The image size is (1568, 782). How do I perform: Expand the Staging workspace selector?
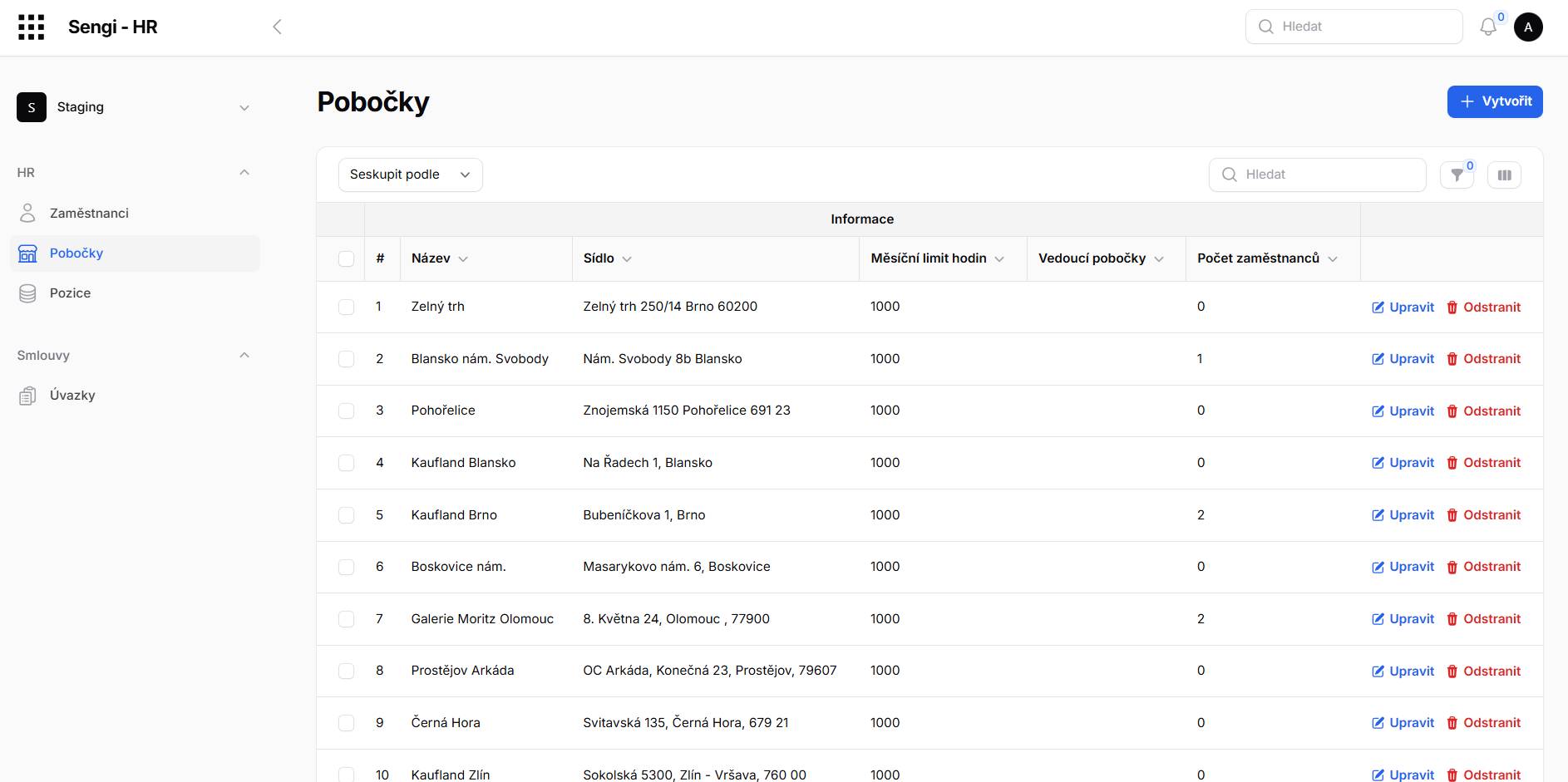click(244, 108)
